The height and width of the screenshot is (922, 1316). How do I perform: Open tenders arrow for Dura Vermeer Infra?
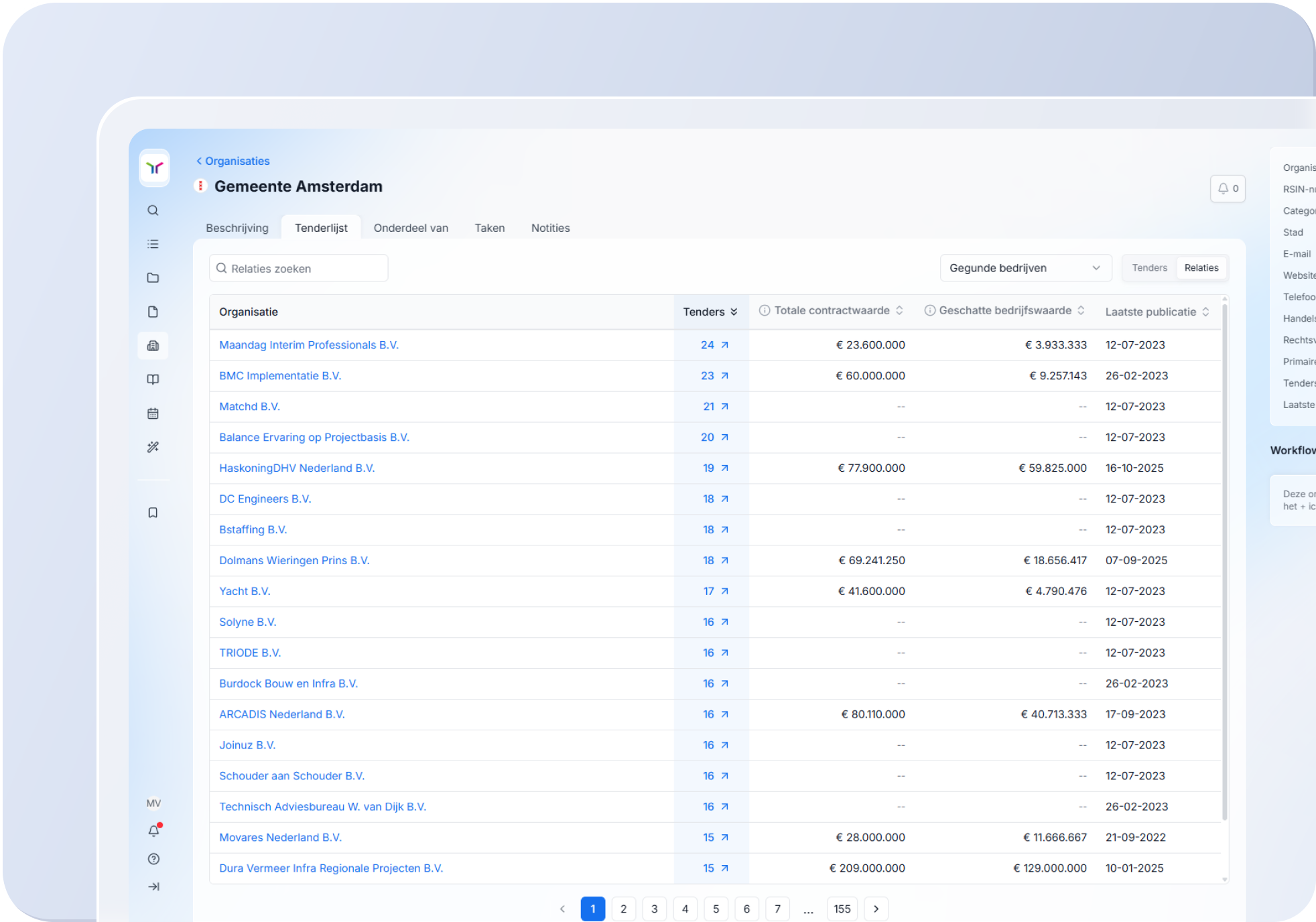(724, 868)
